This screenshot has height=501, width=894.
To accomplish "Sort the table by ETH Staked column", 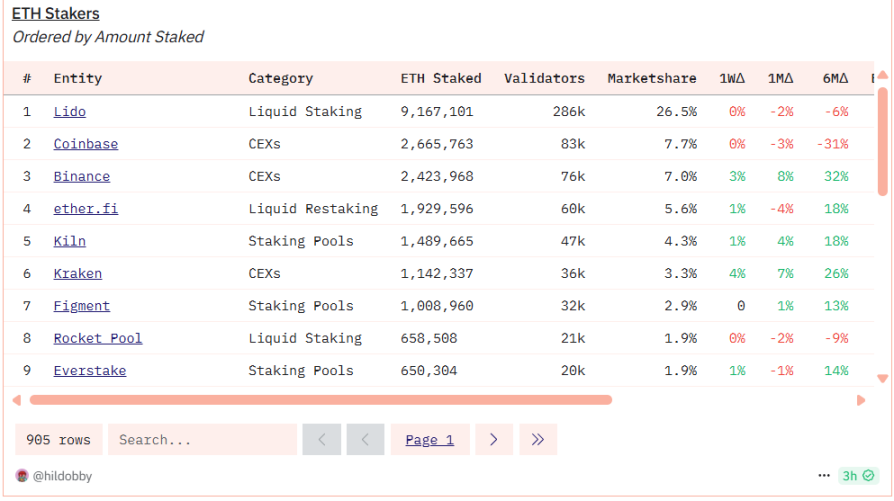I will [440, 78].
